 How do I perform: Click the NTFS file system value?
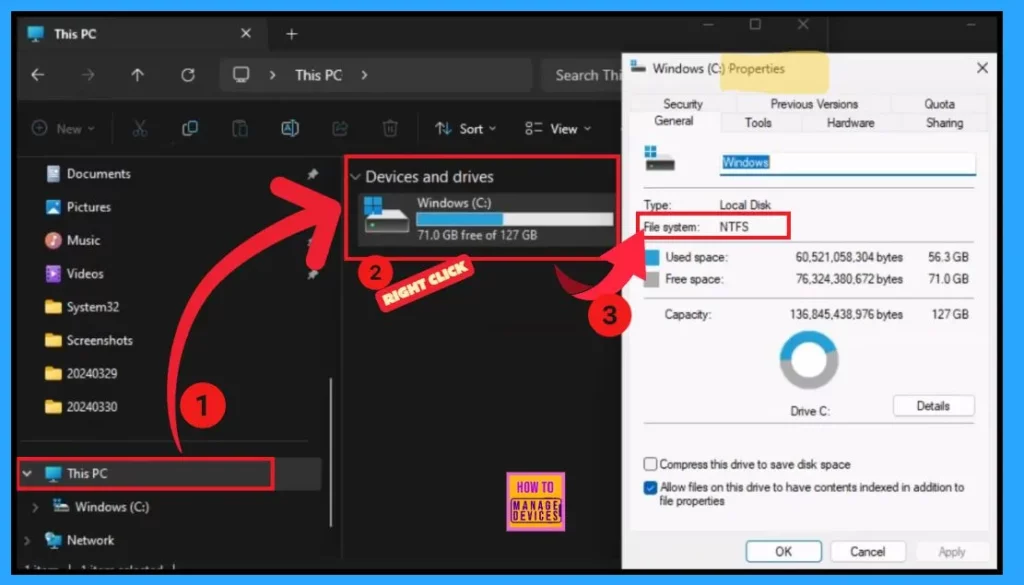[734, 227]
